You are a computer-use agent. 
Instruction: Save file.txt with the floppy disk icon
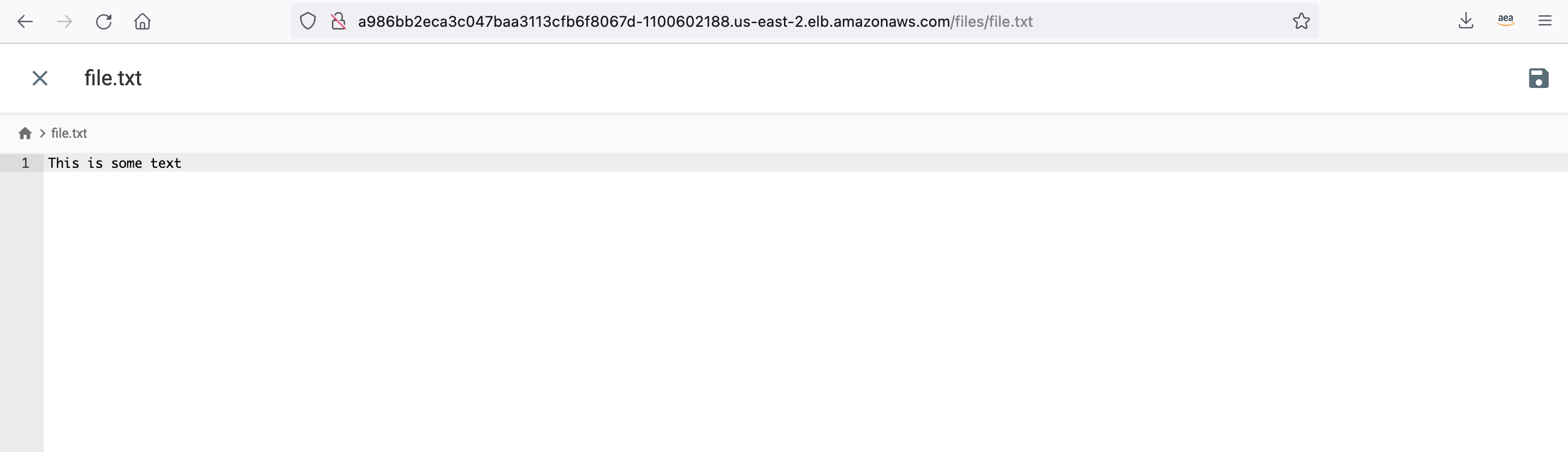point(1538,78)
